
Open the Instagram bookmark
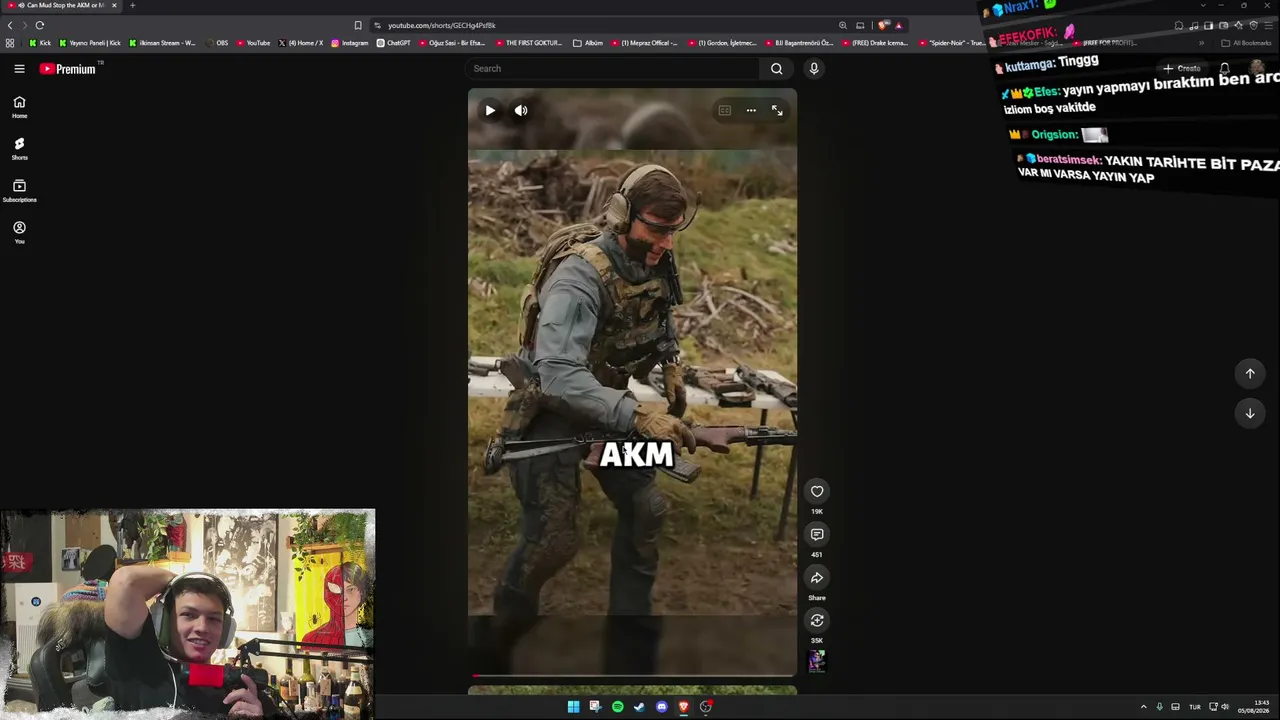pyautogui.click(x=349, y=43)
